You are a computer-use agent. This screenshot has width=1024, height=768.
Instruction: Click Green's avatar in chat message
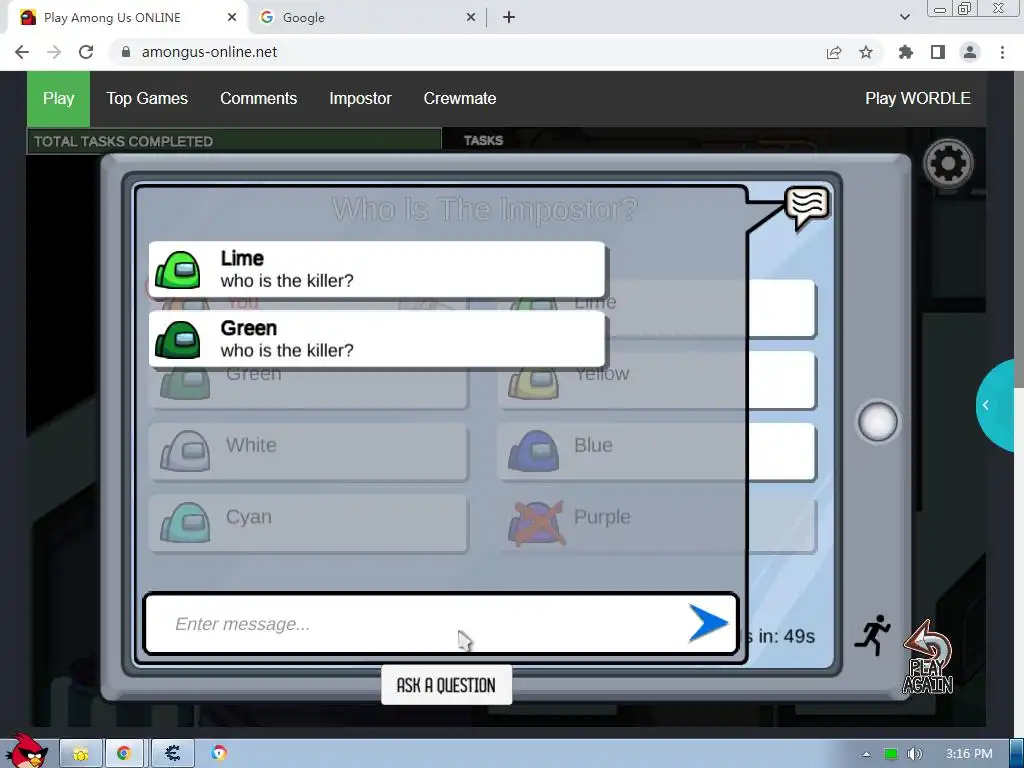pos(177,340)
